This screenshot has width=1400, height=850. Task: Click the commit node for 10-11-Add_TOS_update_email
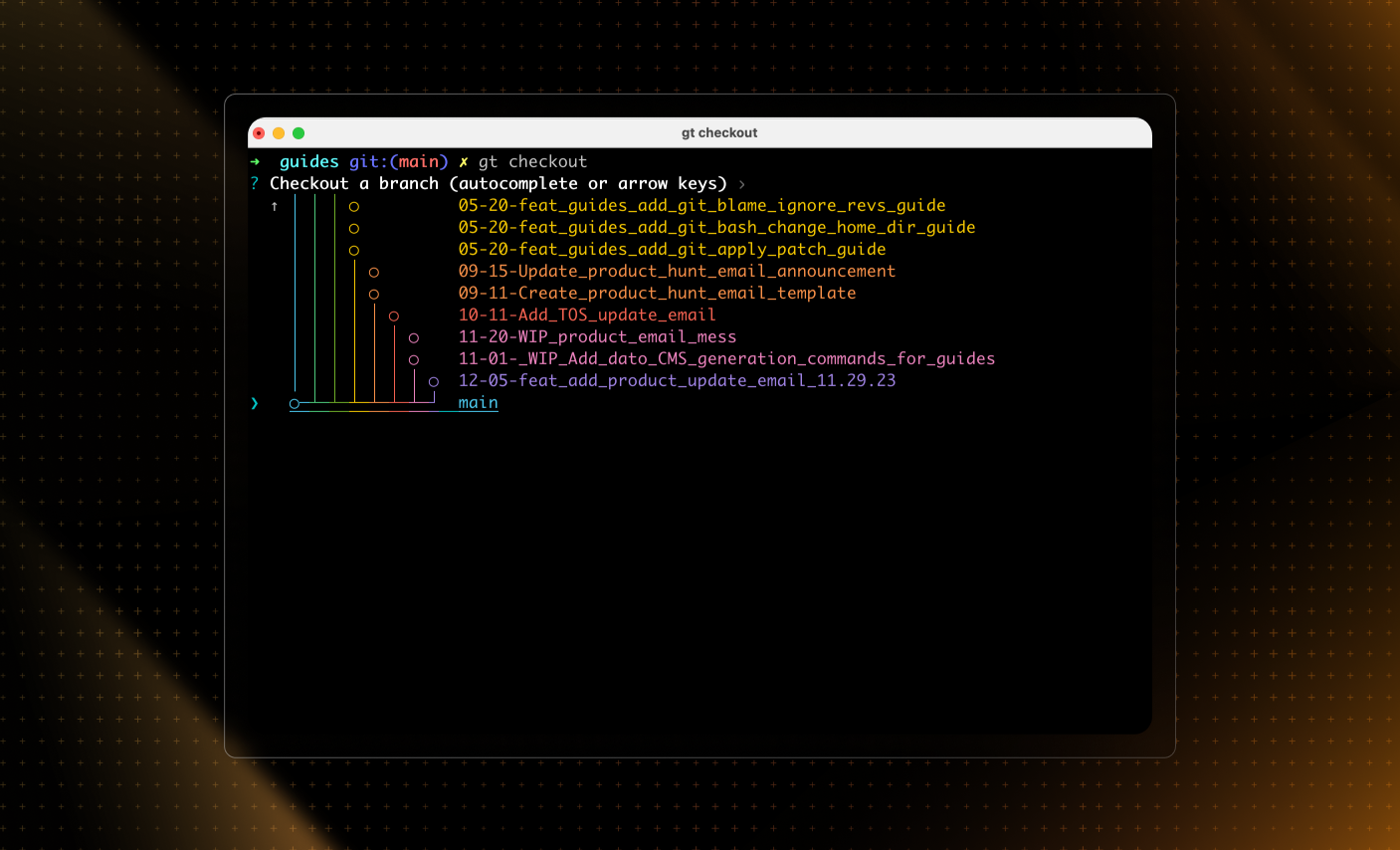[x=394, y=315]
